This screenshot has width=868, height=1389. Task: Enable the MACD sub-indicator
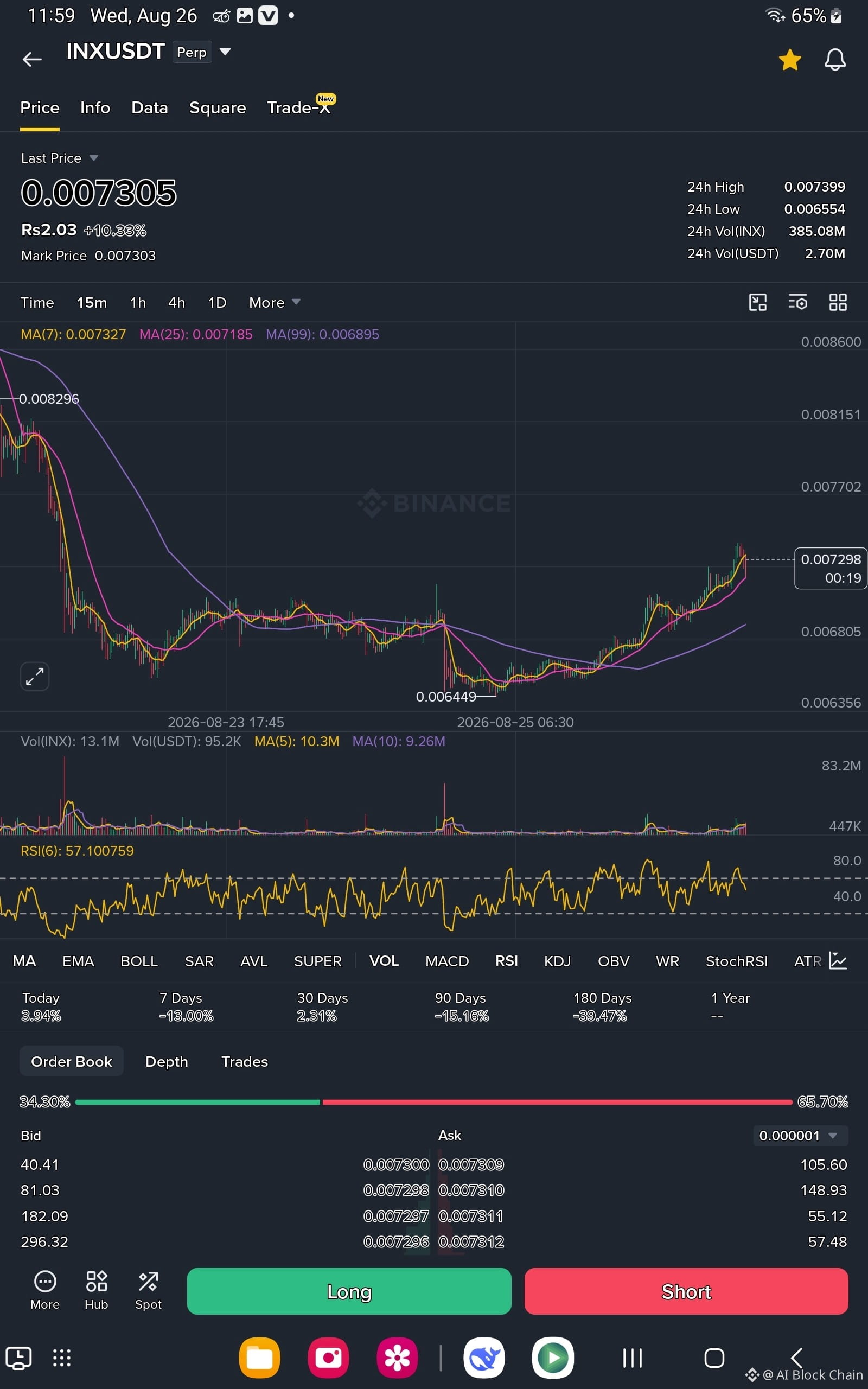click(x=447, y=961)
